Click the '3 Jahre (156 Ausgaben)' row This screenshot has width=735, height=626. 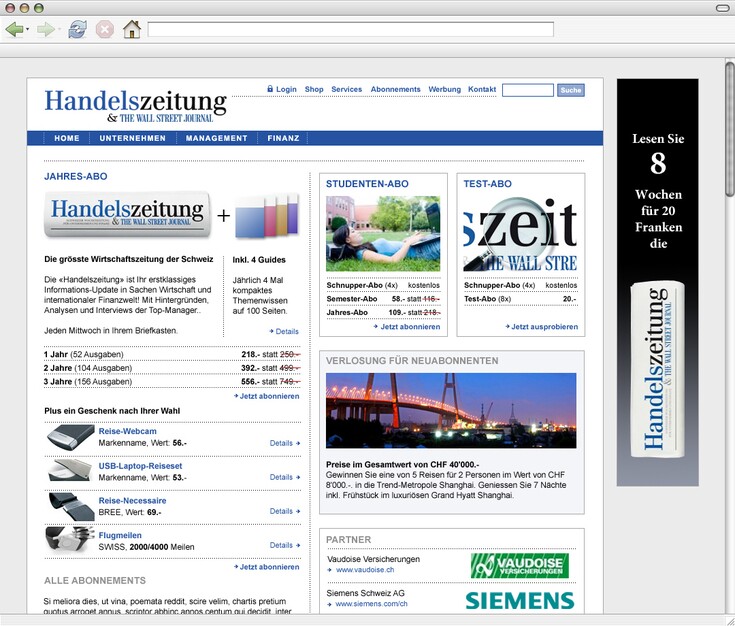(x=172, y=382)
